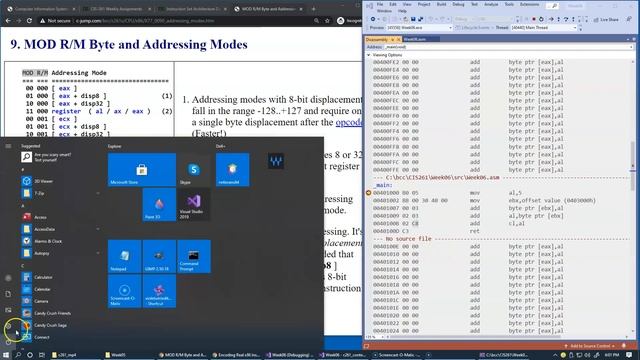Open Access from Start app list

coord(59,217)
